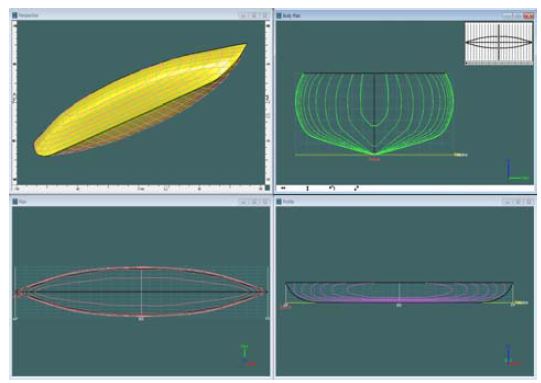Maximize the Plan window
The image size is (541, 383).
point(254,202)
